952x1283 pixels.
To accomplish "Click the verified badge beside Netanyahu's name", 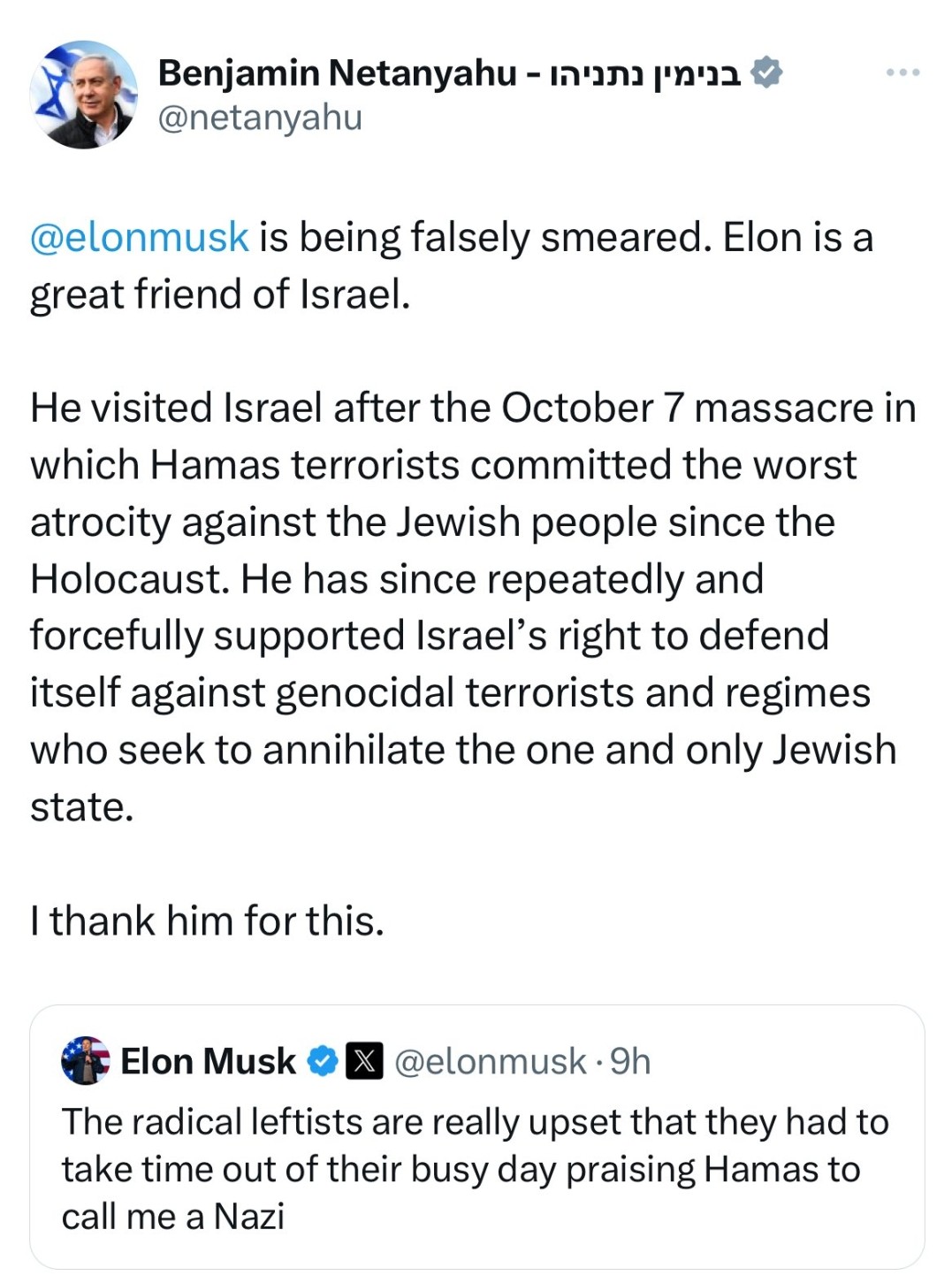I will coord(766,73).
